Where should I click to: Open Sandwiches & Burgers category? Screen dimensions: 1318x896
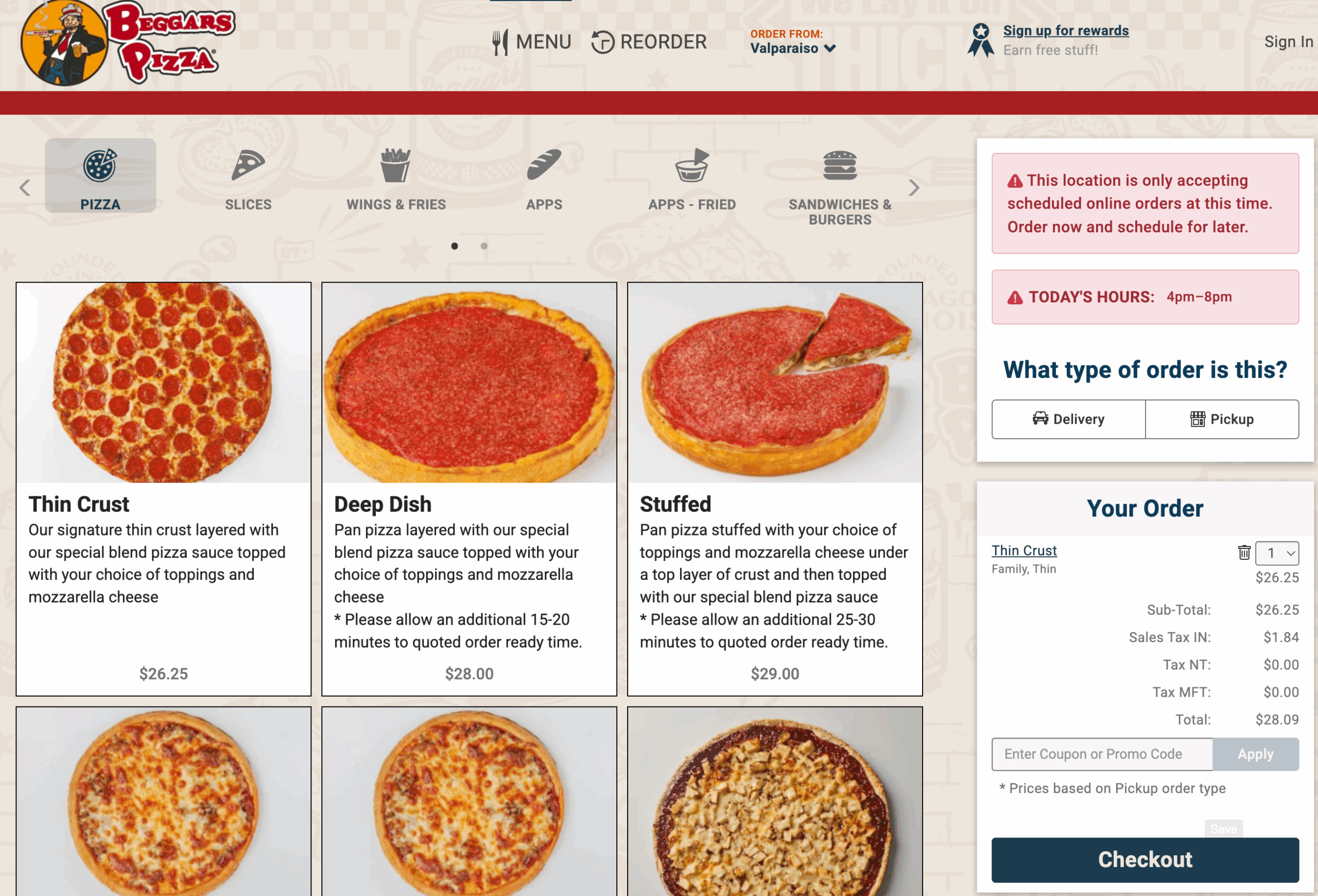tap(840, 187)
